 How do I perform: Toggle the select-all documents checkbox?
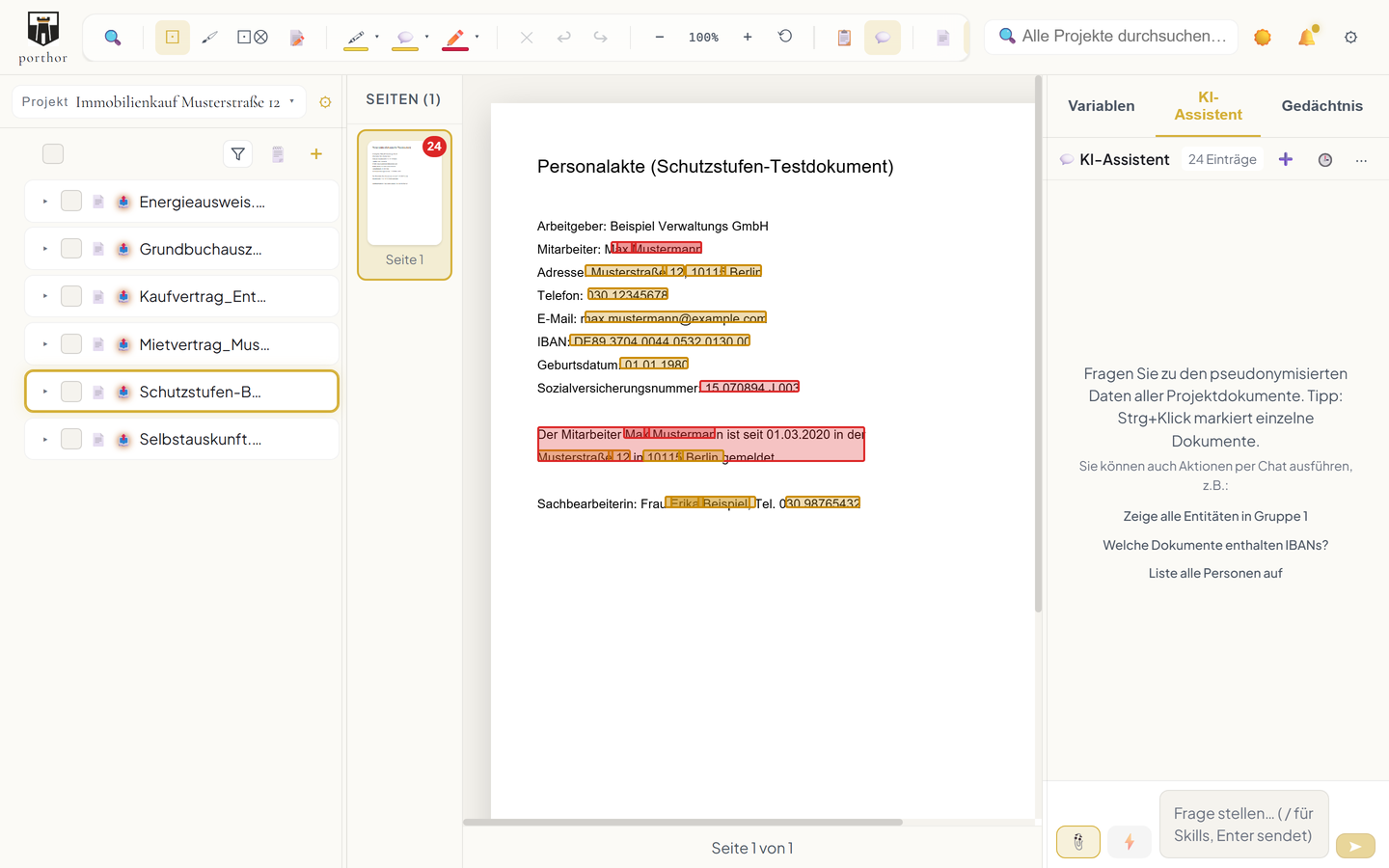53,154
